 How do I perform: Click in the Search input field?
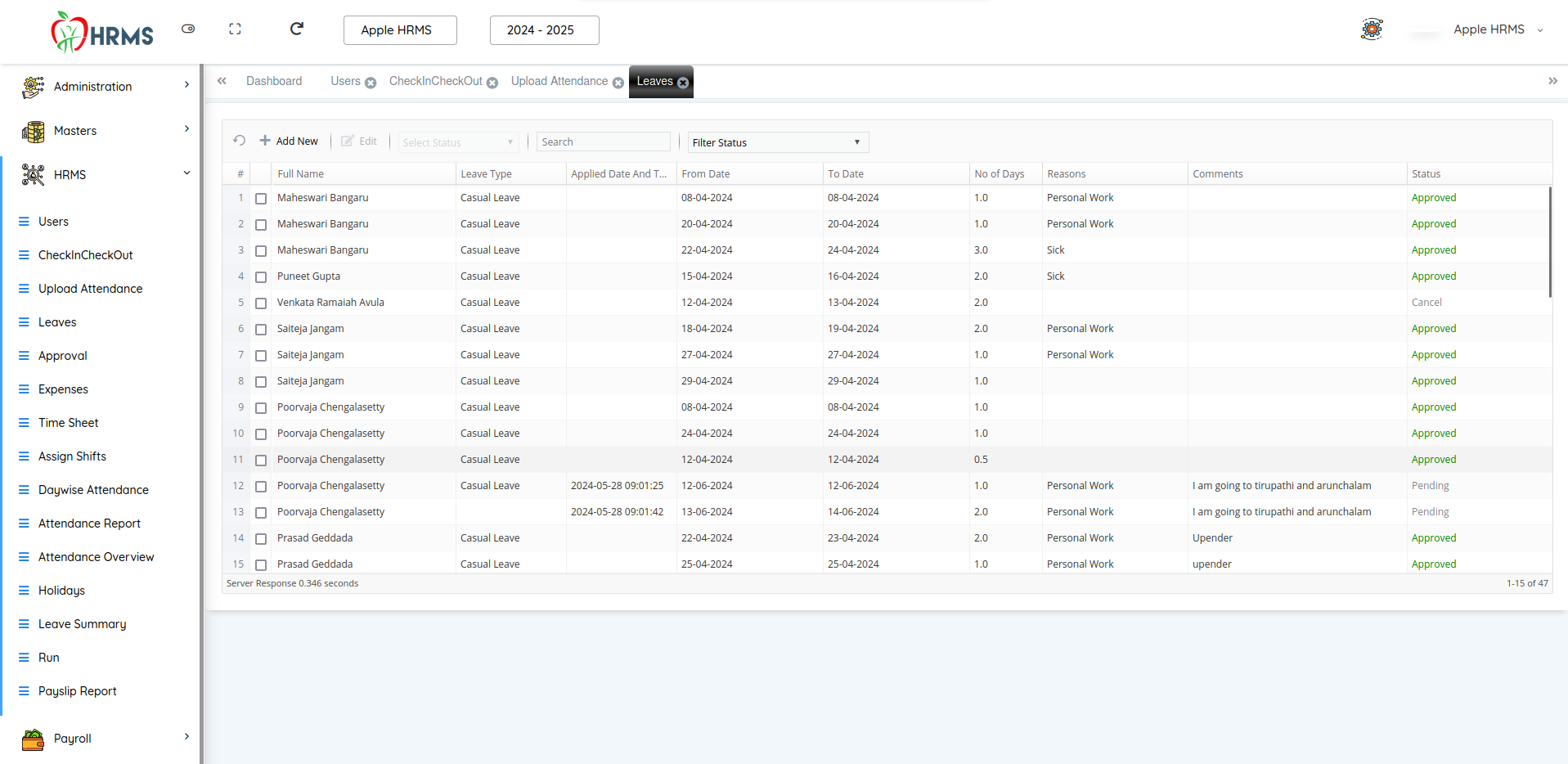tap(604, 142)
